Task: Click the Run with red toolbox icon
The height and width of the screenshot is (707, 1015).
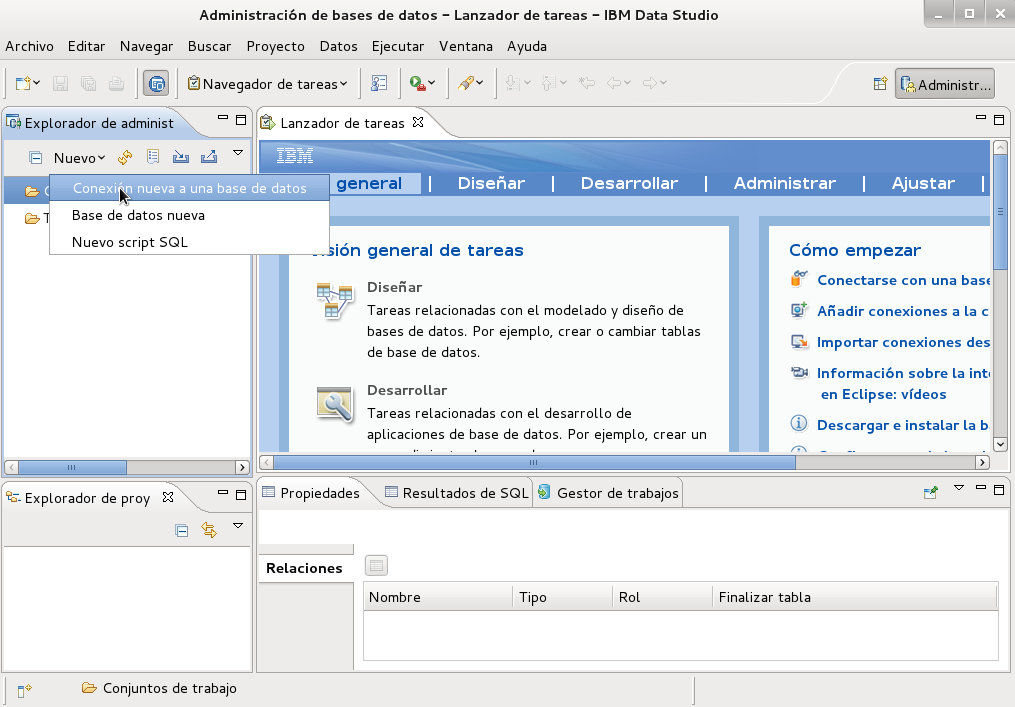Action: pos(418,84)
